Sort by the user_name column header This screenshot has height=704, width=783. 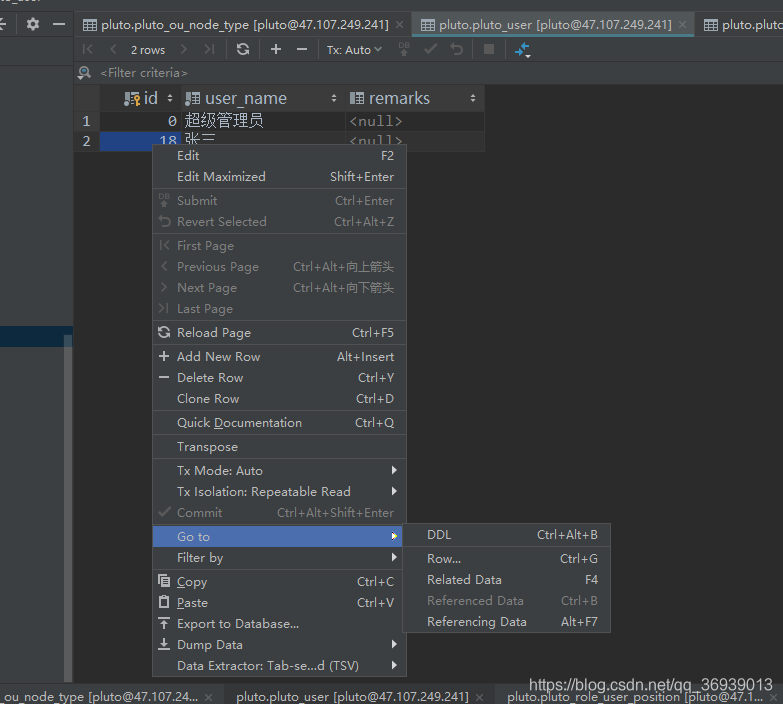(x=262, y=98)
